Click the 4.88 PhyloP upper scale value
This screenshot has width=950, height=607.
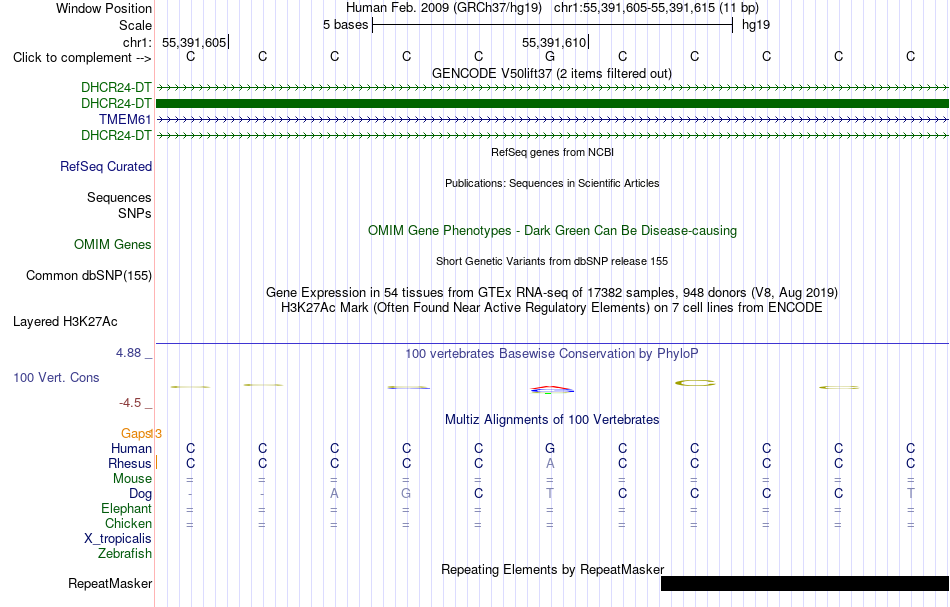click(x=129, y=353)
